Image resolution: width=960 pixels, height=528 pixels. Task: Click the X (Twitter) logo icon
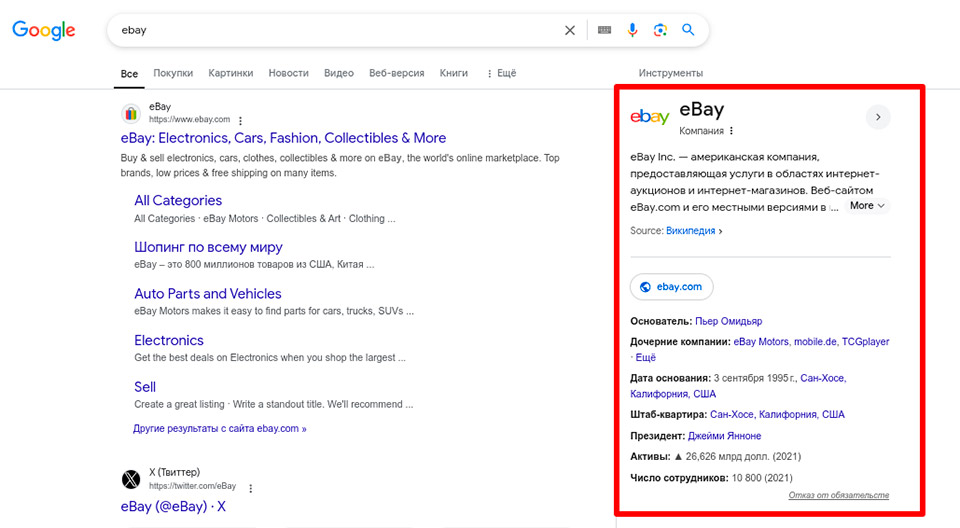pos(130,479)
